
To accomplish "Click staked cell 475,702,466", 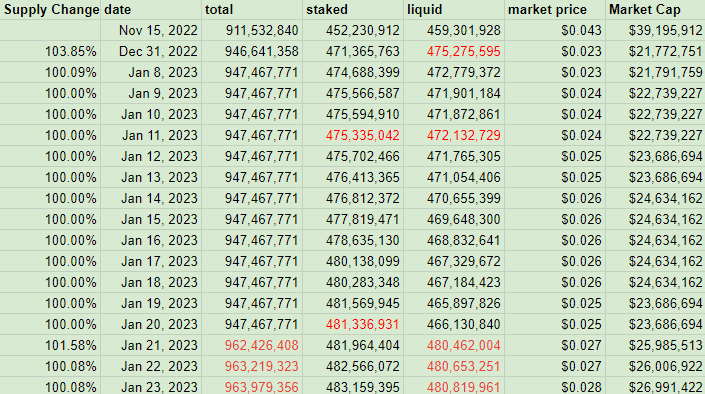I will (x=353, y=156).
